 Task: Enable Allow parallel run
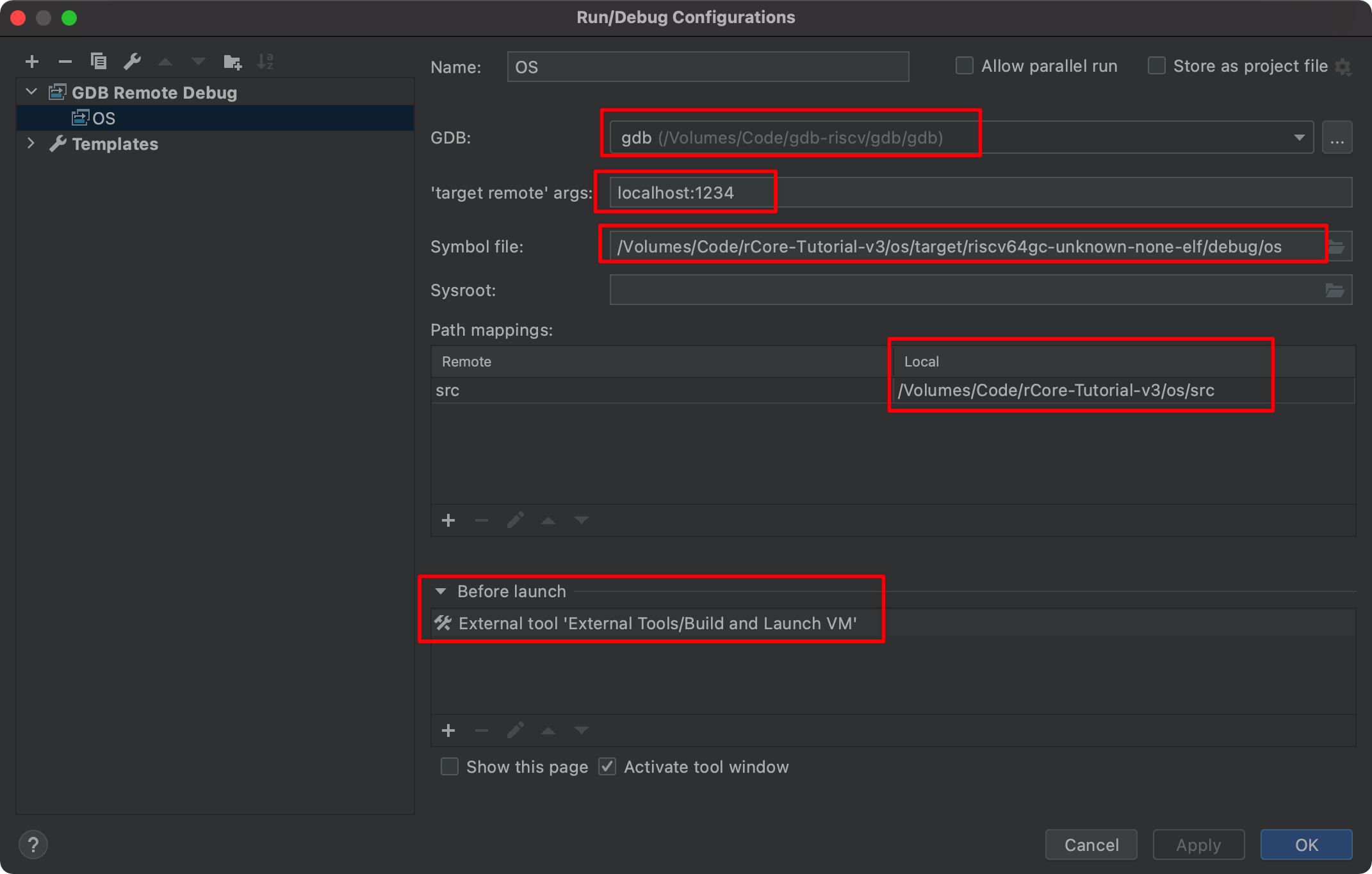pos(964,65)
